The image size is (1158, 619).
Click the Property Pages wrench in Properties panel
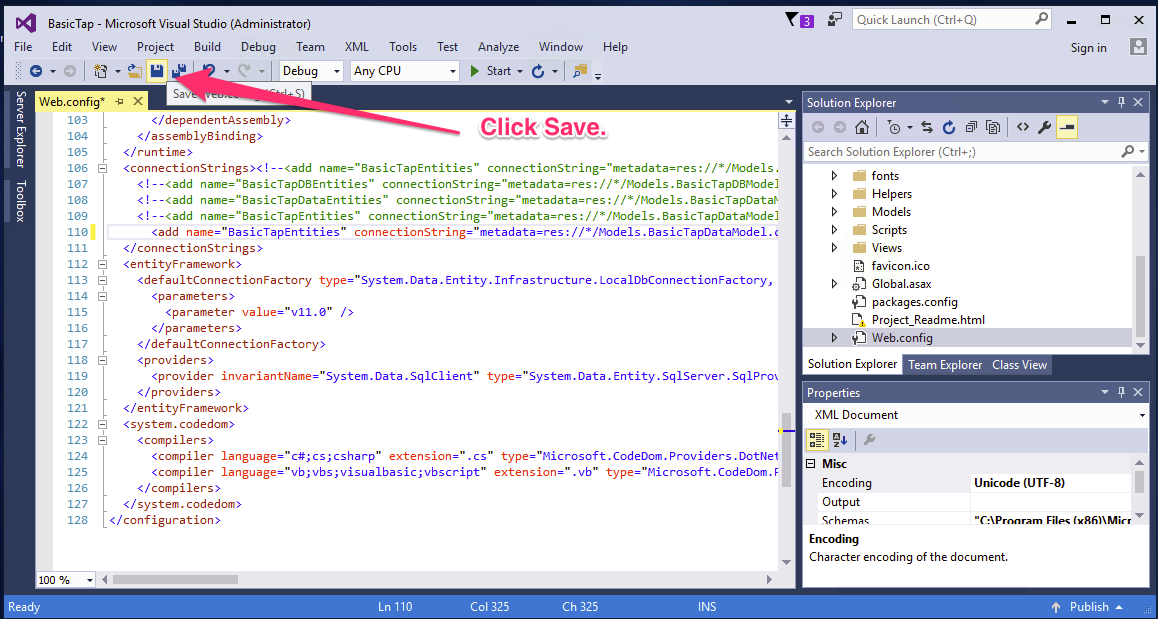pos(869,440)
